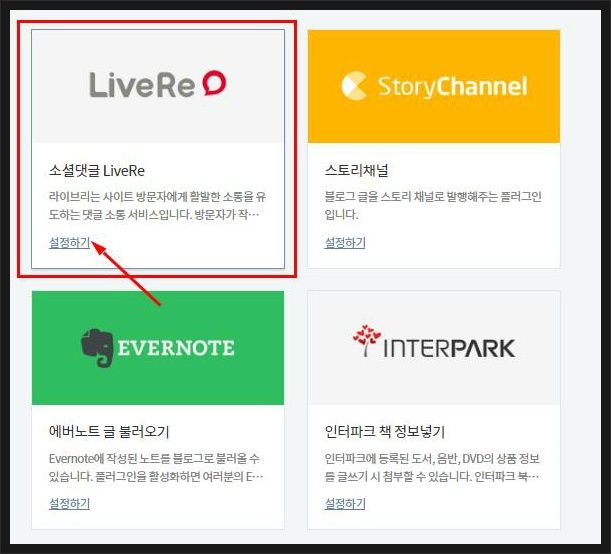
Task: Select the 소셜댓글 LiveRe title
Action: (x=97, y=171)
